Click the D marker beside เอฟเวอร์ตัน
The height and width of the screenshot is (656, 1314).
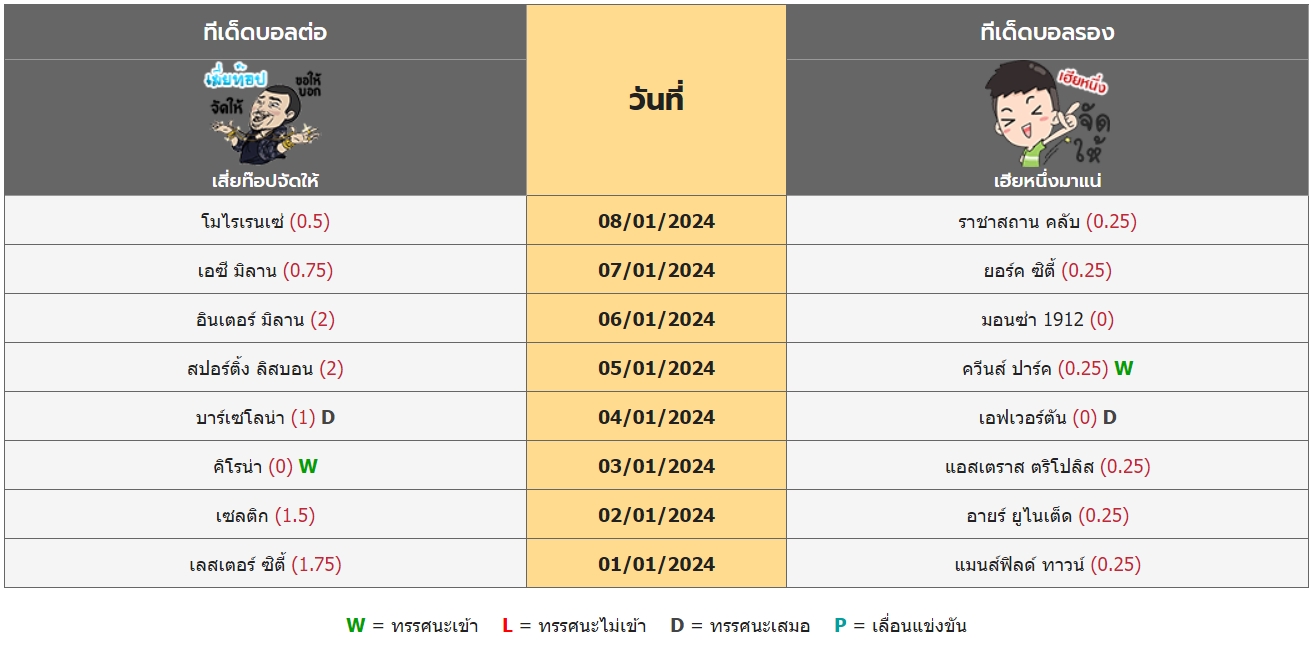(1110, 417)
